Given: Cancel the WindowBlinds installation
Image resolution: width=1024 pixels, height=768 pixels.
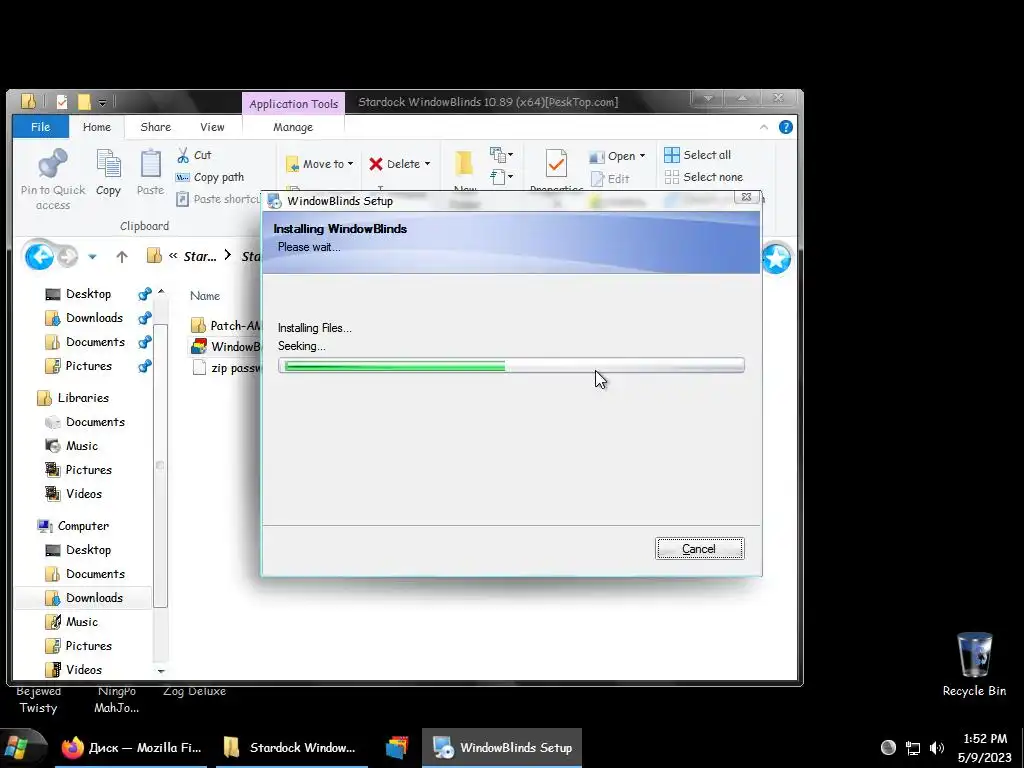Looking at the screenshot, I should [699, 549].
